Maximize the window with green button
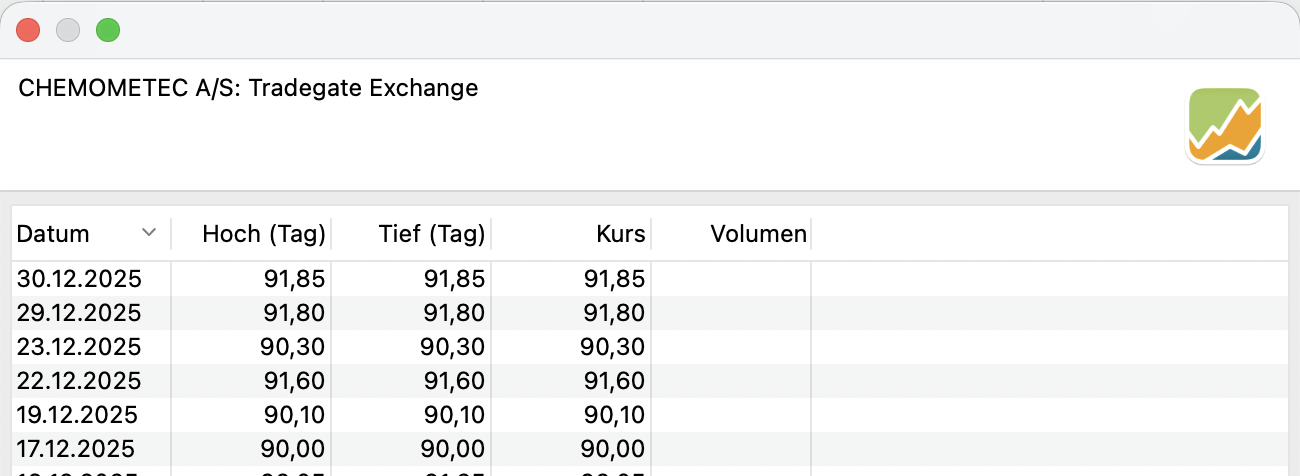The image size is (1300, 476). pos(108,30)
